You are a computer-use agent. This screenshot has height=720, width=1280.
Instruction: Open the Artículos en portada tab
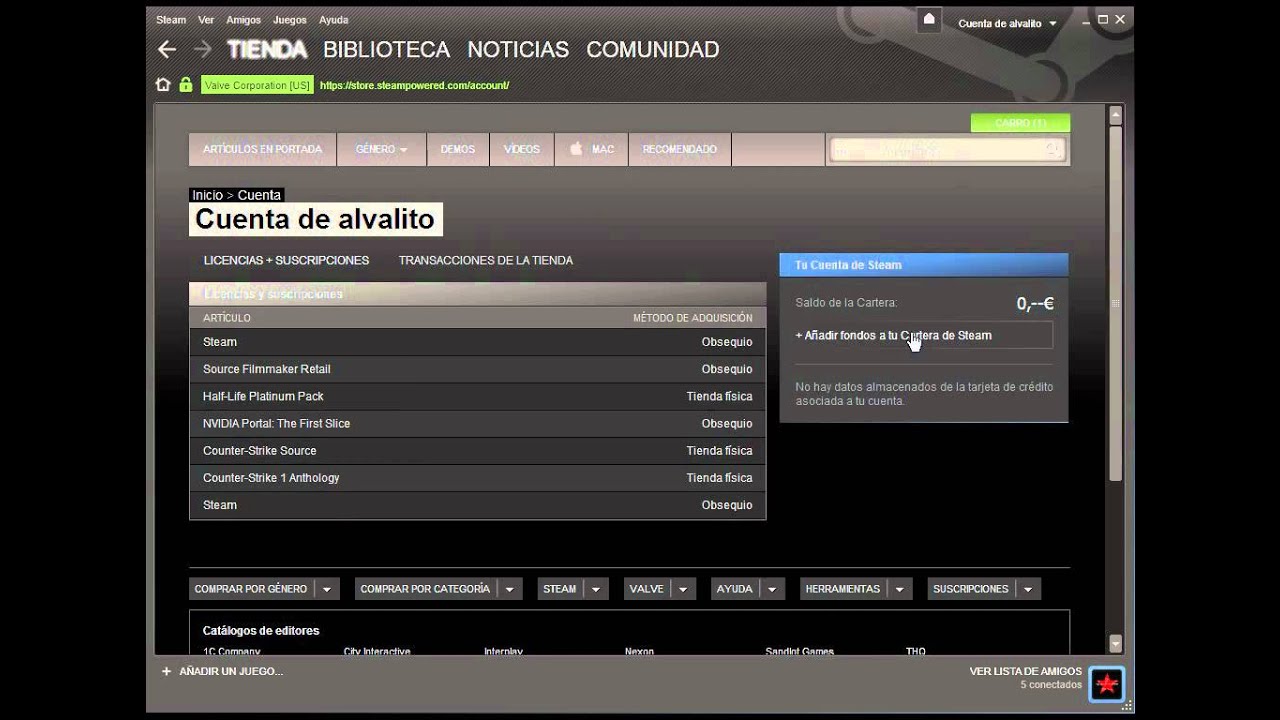pos(263,149)
